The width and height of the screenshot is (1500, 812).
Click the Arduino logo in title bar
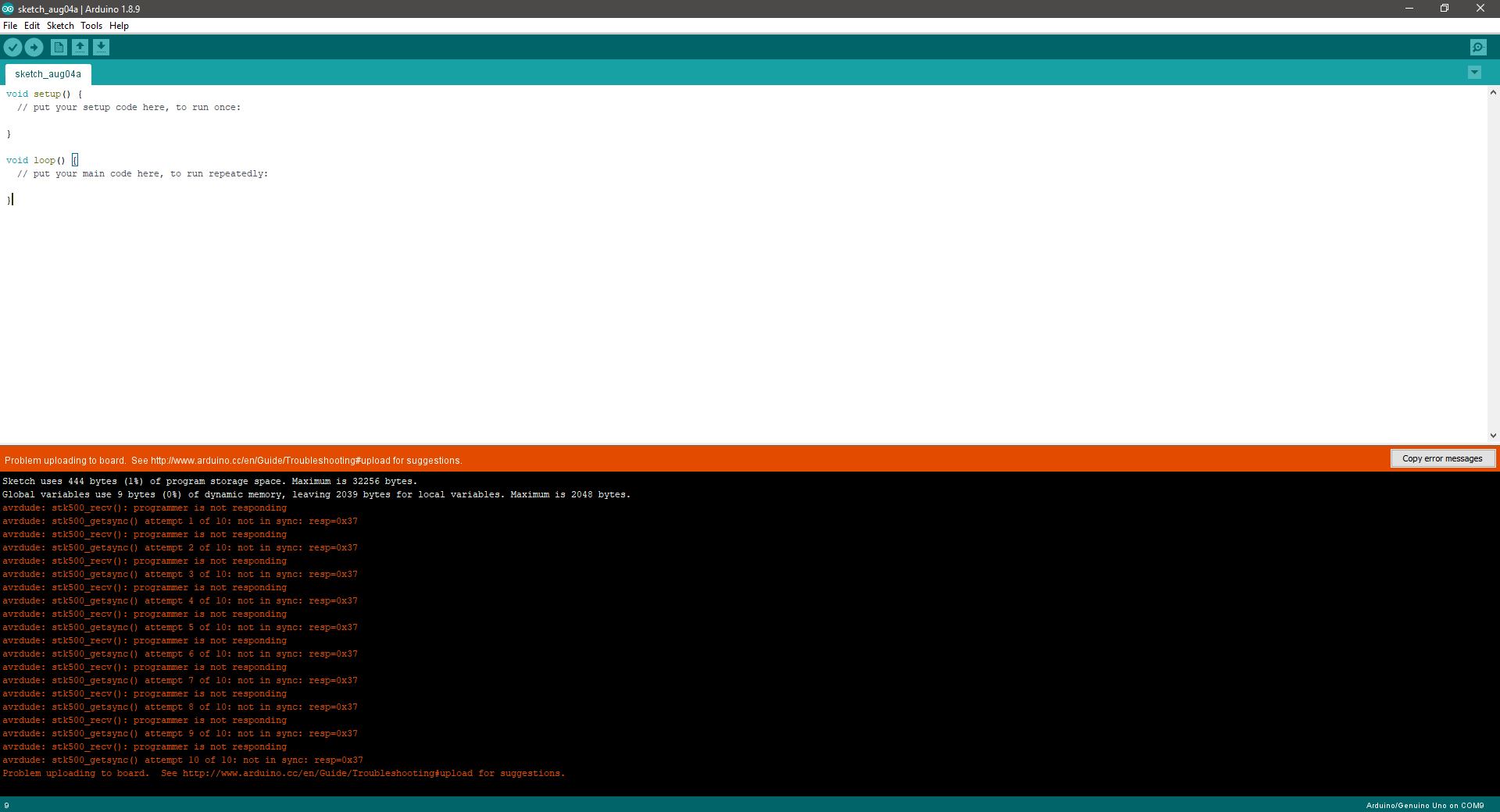click(7, 9)
